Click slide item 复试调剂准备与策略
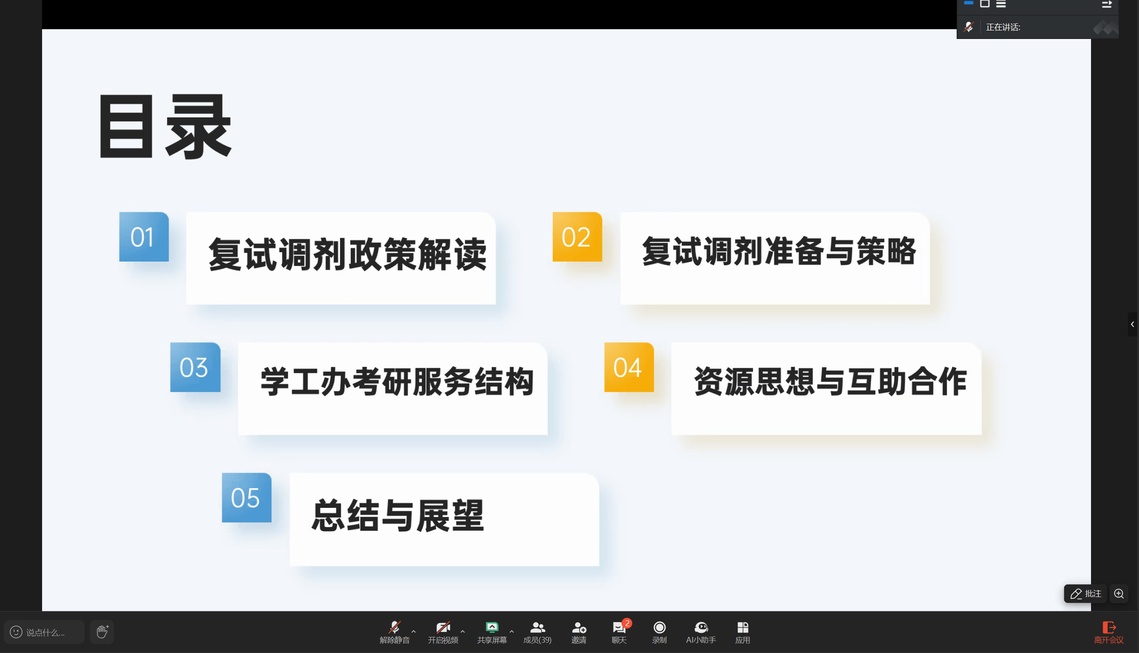The height and width of the screenshot is (653, 1139). click(x=775, y=258)
